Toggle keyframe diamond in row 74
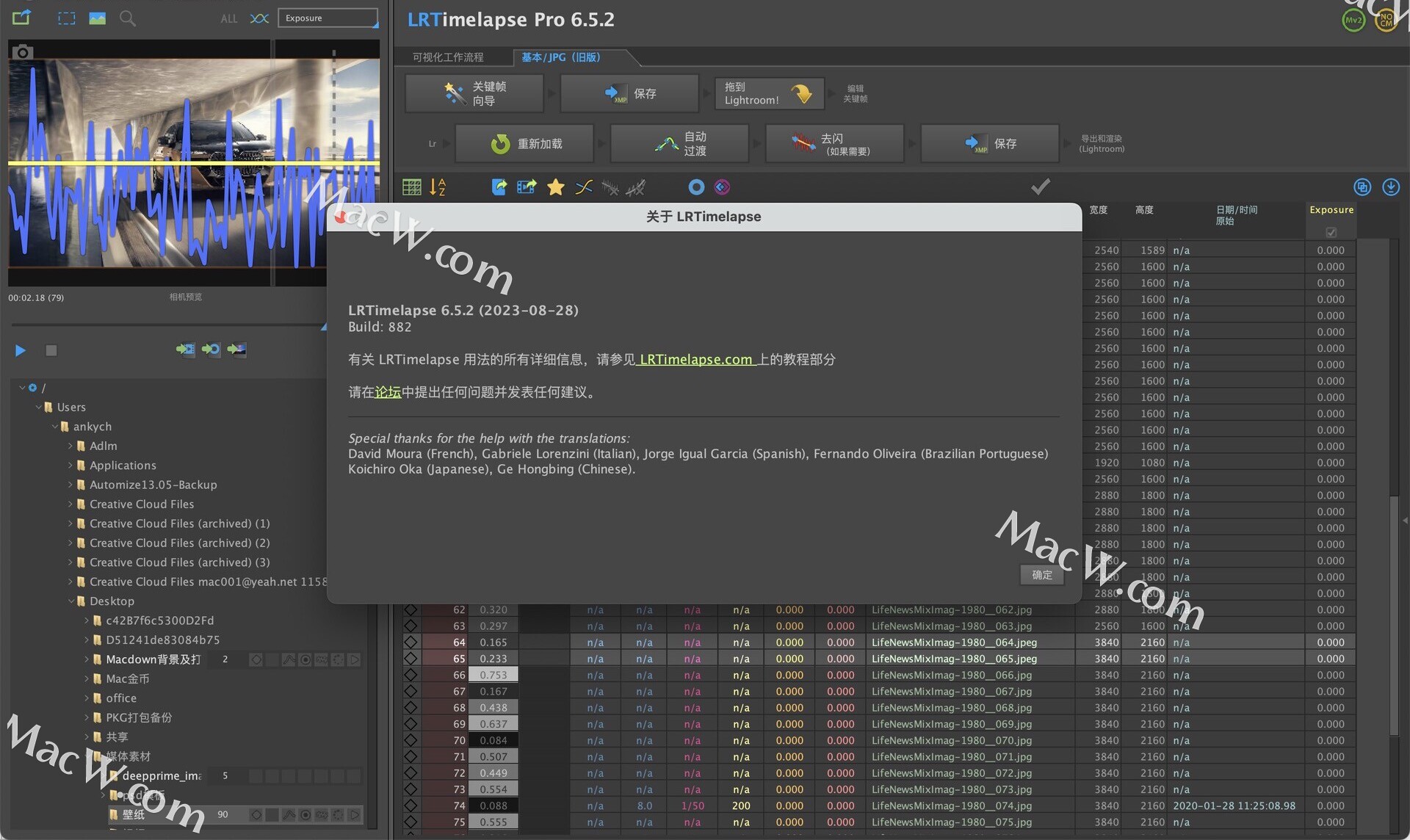Image resolution: width=1410 pixels, height=840 pixels. pyautogui.click(x=411, y=805)
